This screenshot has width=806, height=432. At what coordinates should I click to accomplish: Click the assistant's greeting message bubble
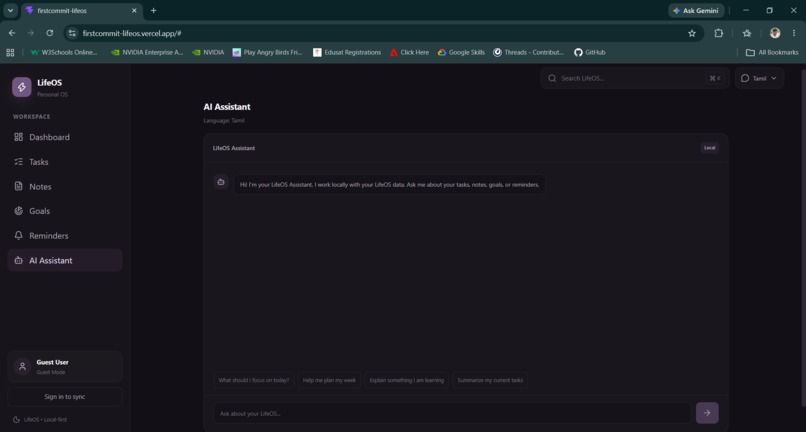point(389,184)
